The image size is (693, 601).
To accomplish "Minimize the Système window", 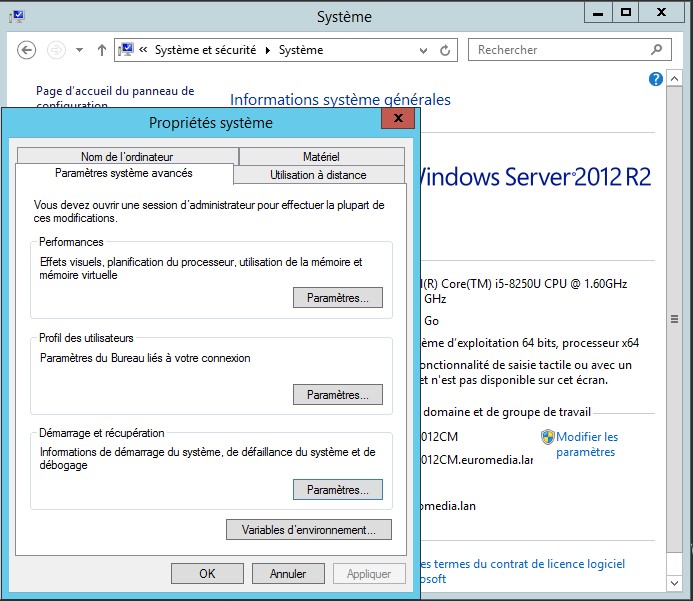I will 598,12.
